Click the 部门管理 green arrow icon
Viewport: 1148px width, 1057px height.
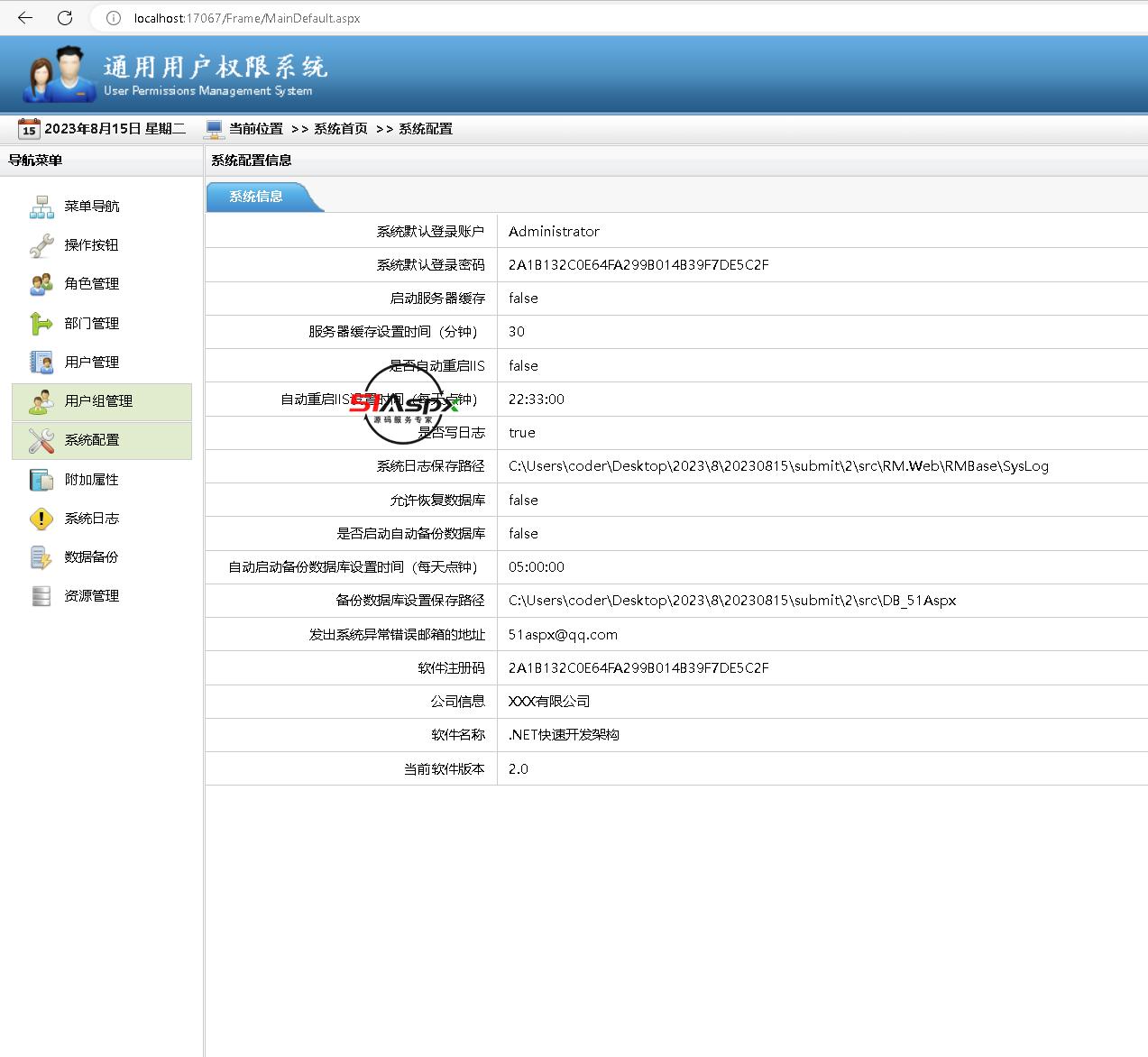click(41, 323)
